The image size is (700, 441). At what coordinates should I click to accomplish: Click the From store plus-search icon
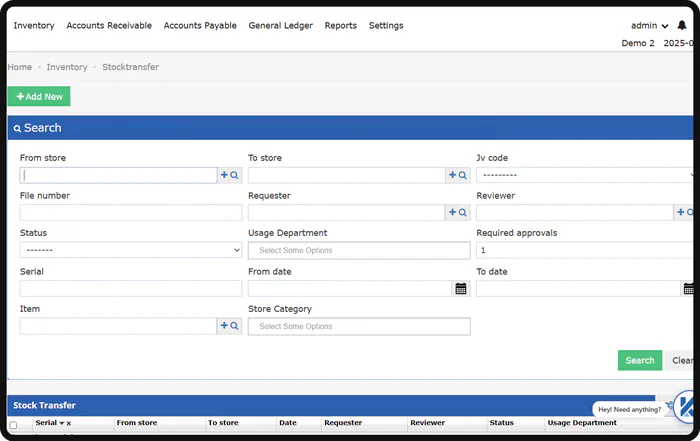tap(229, 175)
